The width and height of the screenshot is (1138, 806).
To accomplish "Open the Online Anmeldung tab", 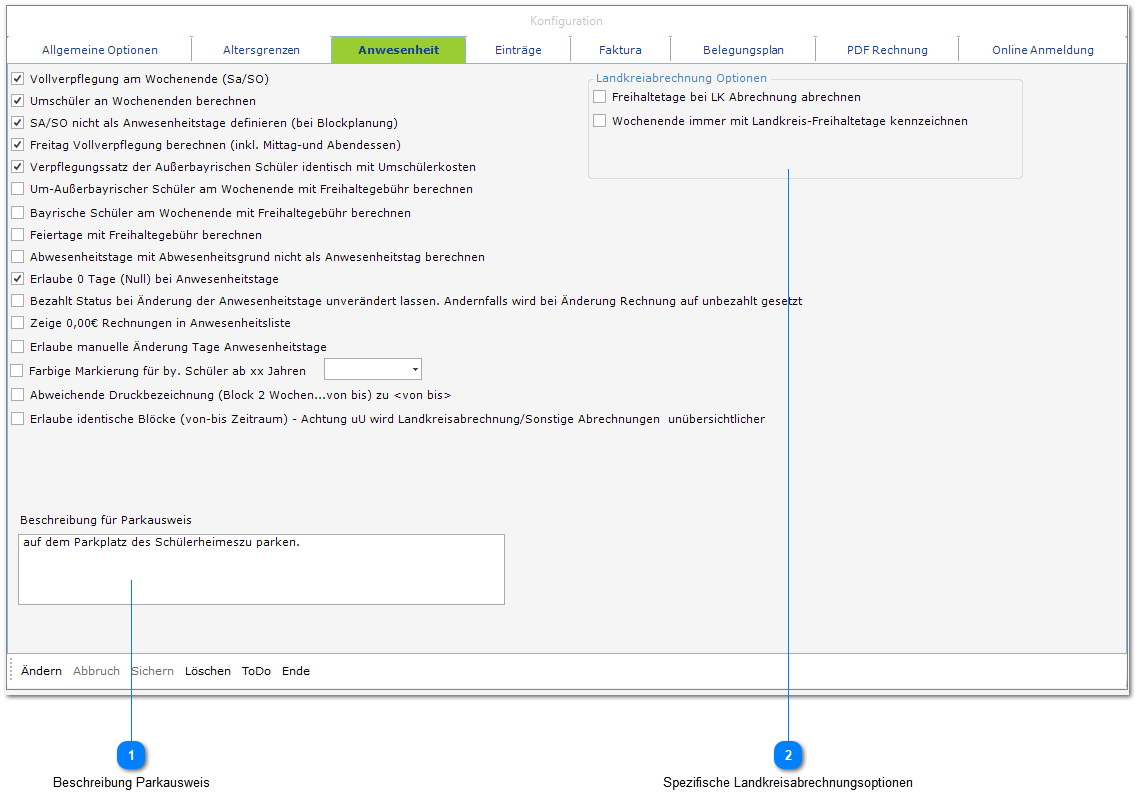I will coord(1042,50).
